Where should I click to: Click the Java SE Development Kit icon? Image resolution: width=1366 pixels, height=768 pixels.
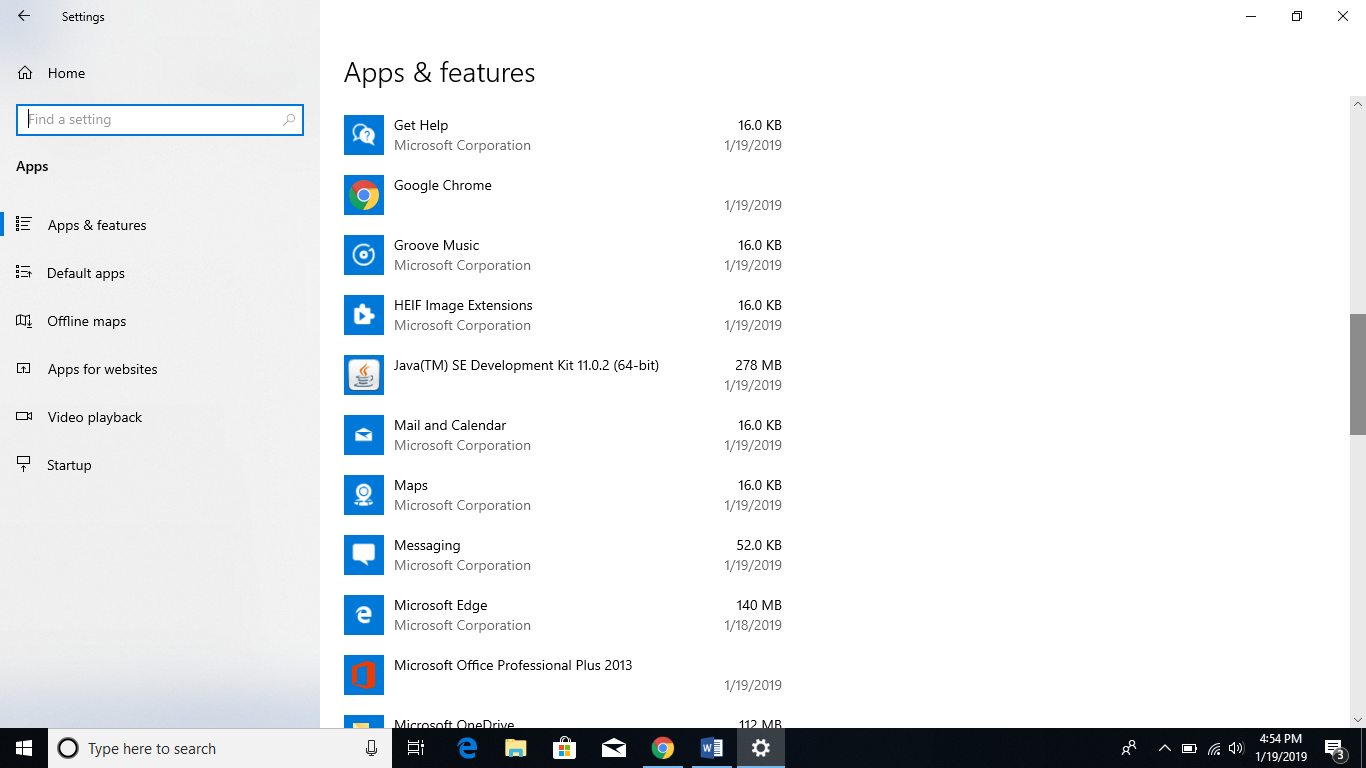tap(364, 375)
